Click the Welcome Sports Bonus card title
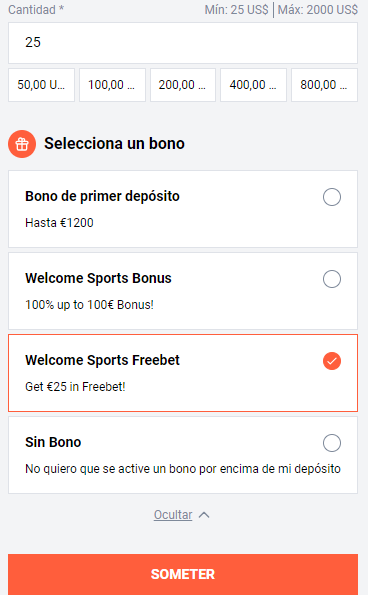The width and height of the screenshot is (368, 595). [98, 278]
